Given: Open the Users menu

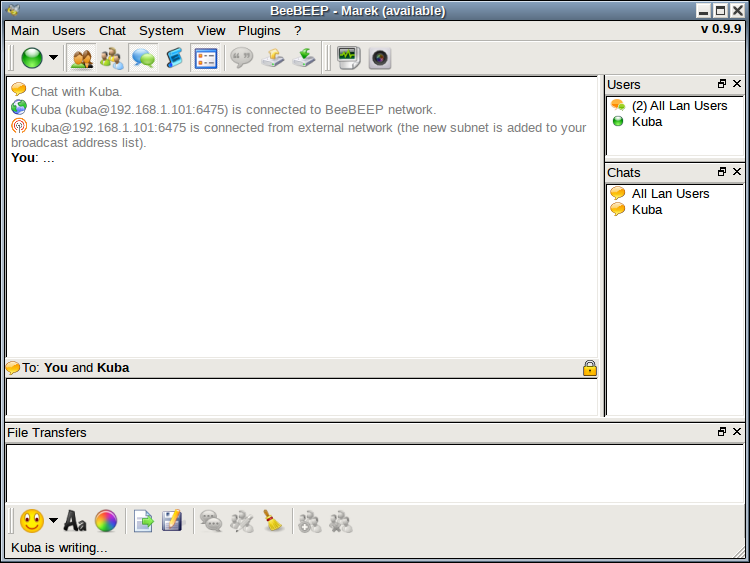Looking at the screenshot, I should pyautogui.click(x=68, y=31).
